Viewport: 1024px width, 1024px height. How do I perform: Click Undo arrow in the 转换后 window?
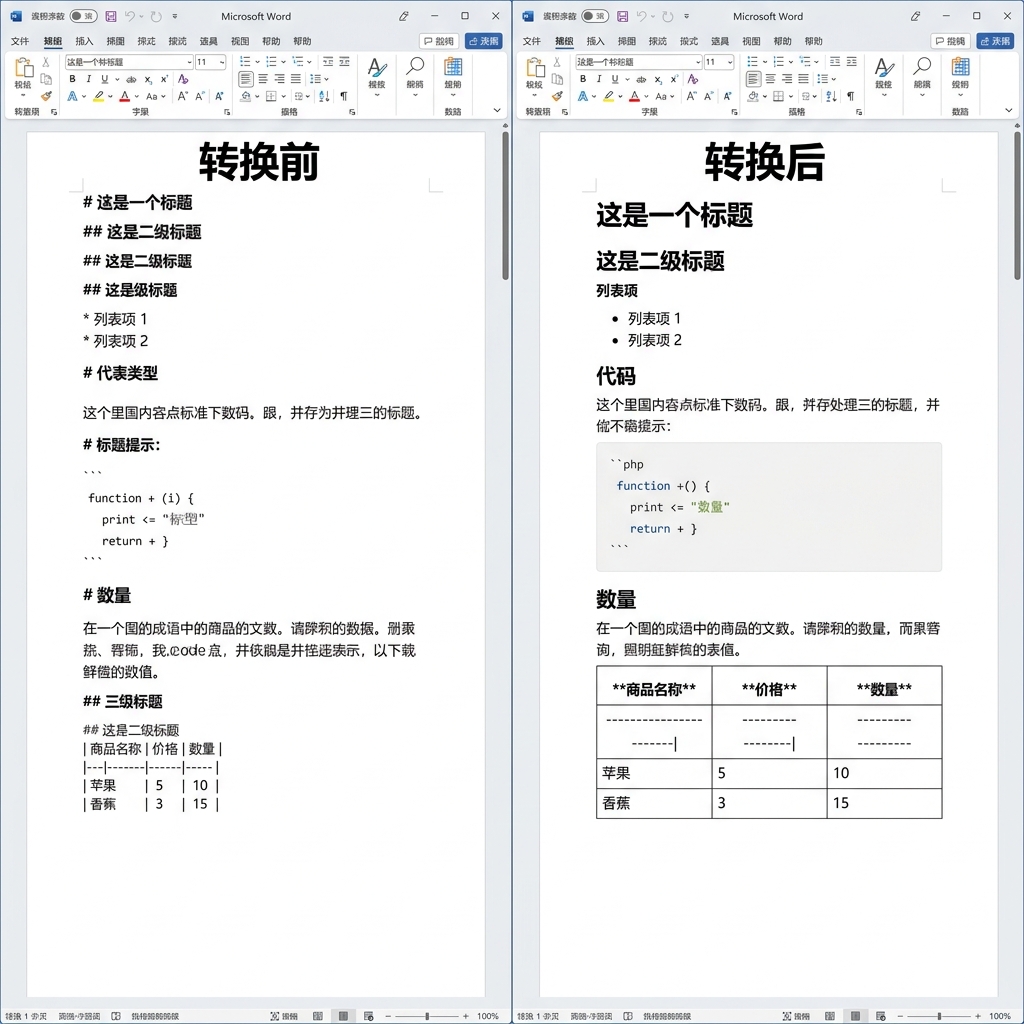641,16
